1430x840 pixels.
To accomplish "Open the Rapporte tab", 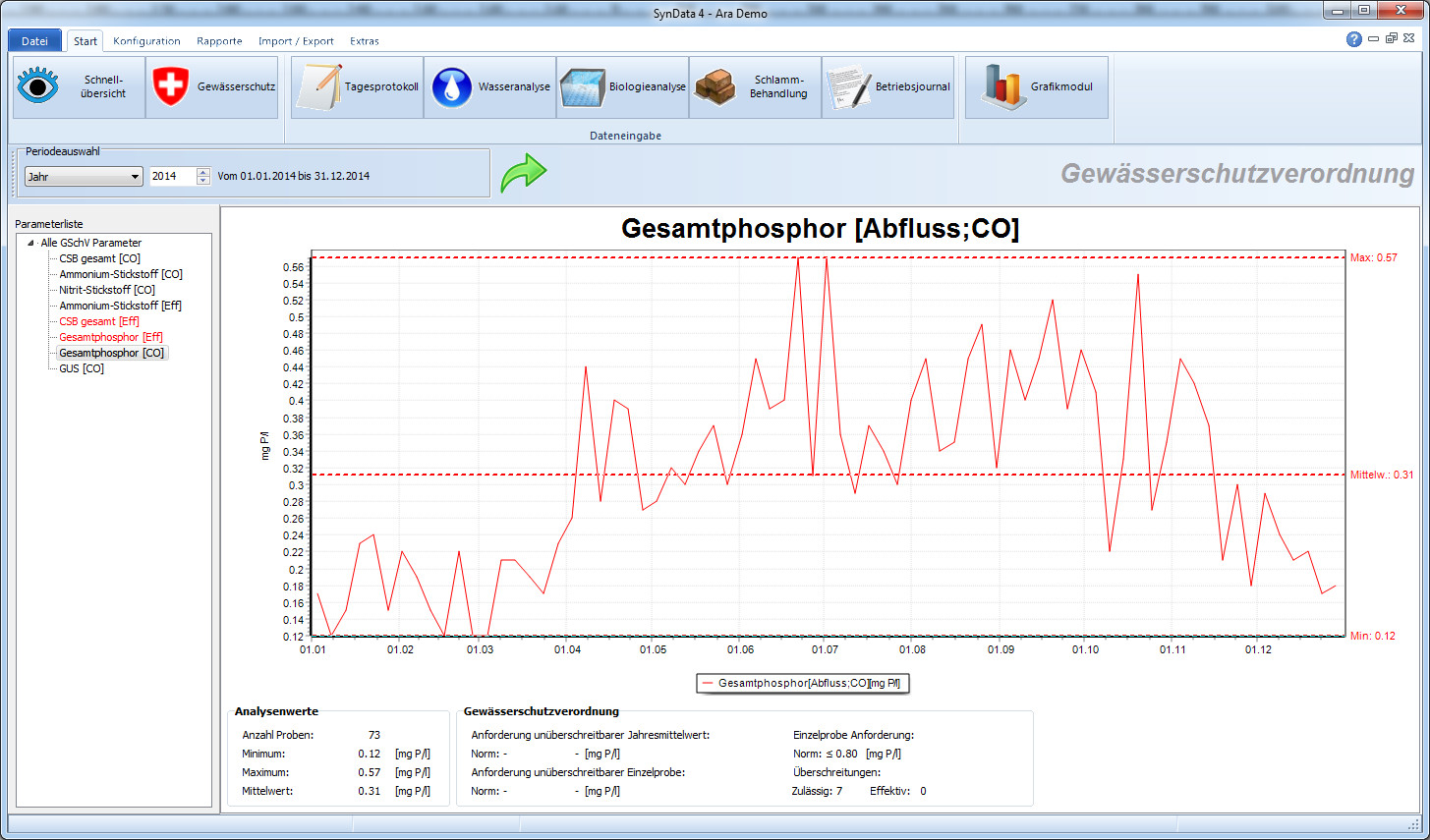I will (x=219, y=41).
